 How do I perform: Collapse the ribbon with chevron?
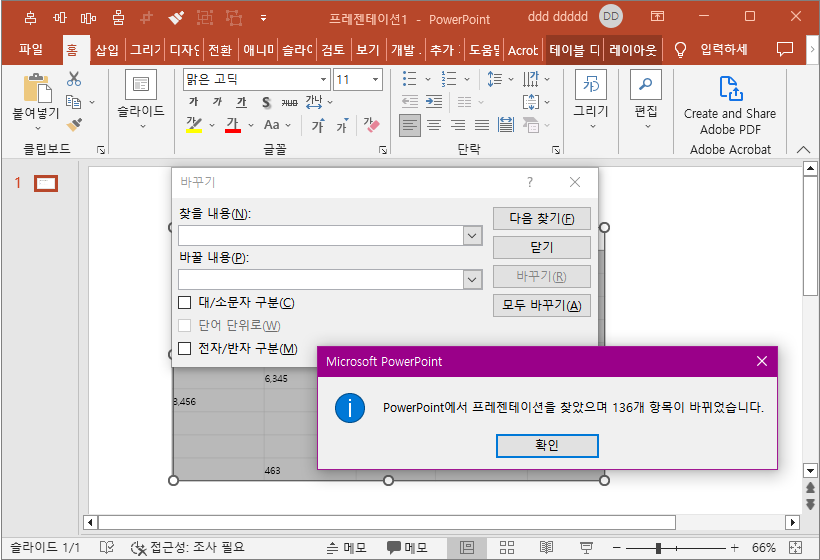click(803, 150)
